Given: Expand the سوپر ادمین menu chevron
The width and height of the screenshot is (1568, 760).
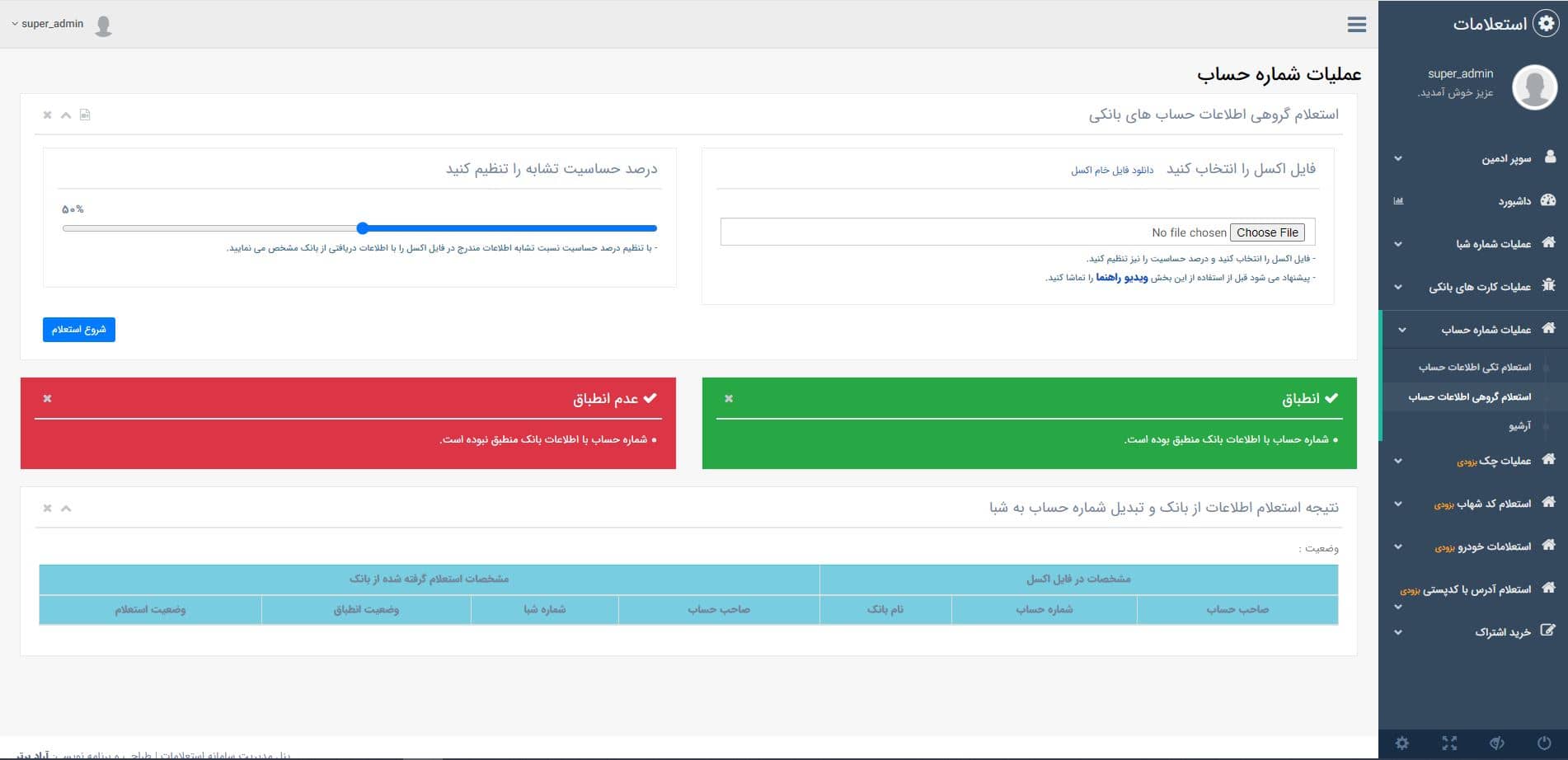Looking at the screenshot, I should pos(1398,158).
